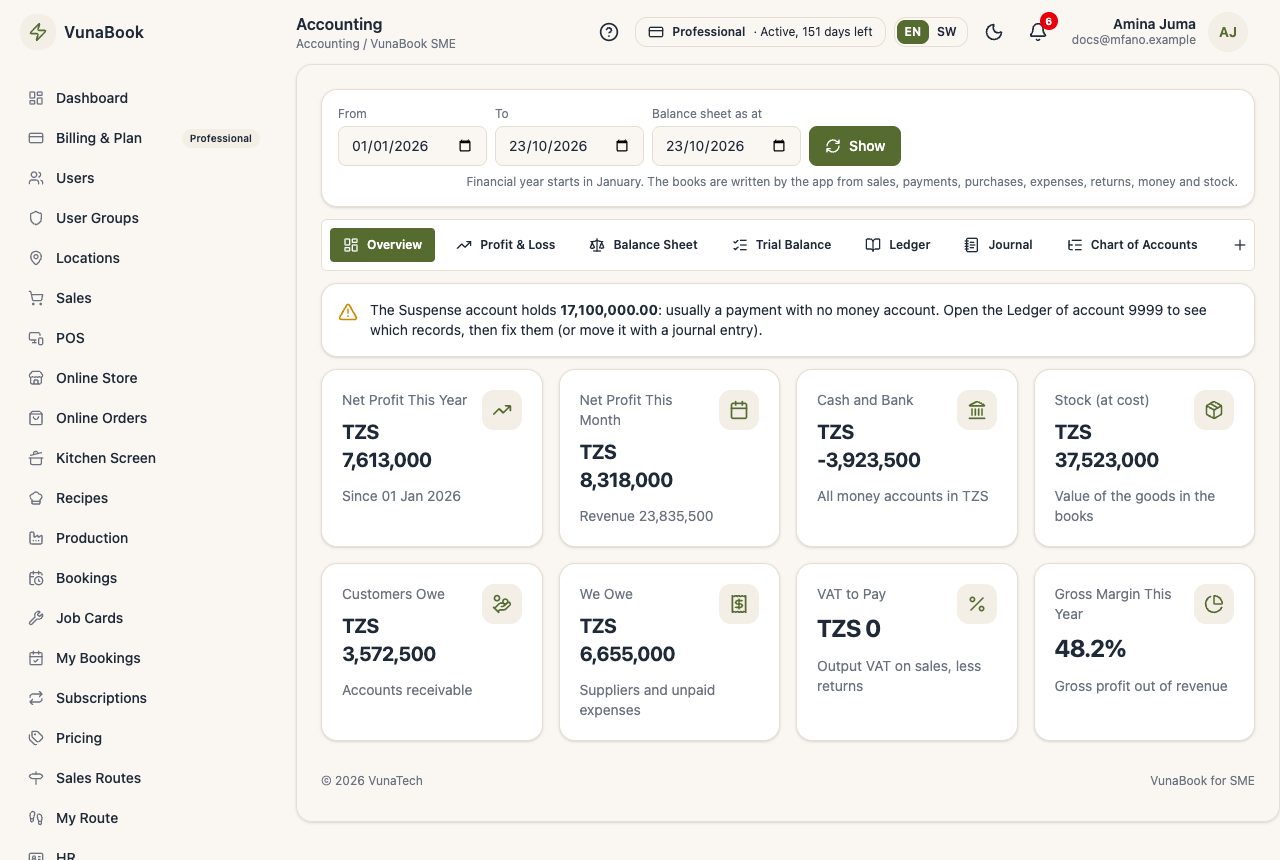The height and width of the screenshot is (860, 1280).
Task: Switch language to EN
Action: coord(912,32)
